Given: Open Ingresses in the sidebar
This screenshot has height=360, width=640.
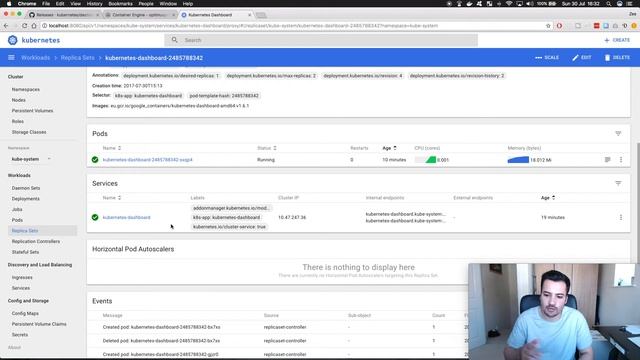Looking at the screenshot, I should pos(22,277).
